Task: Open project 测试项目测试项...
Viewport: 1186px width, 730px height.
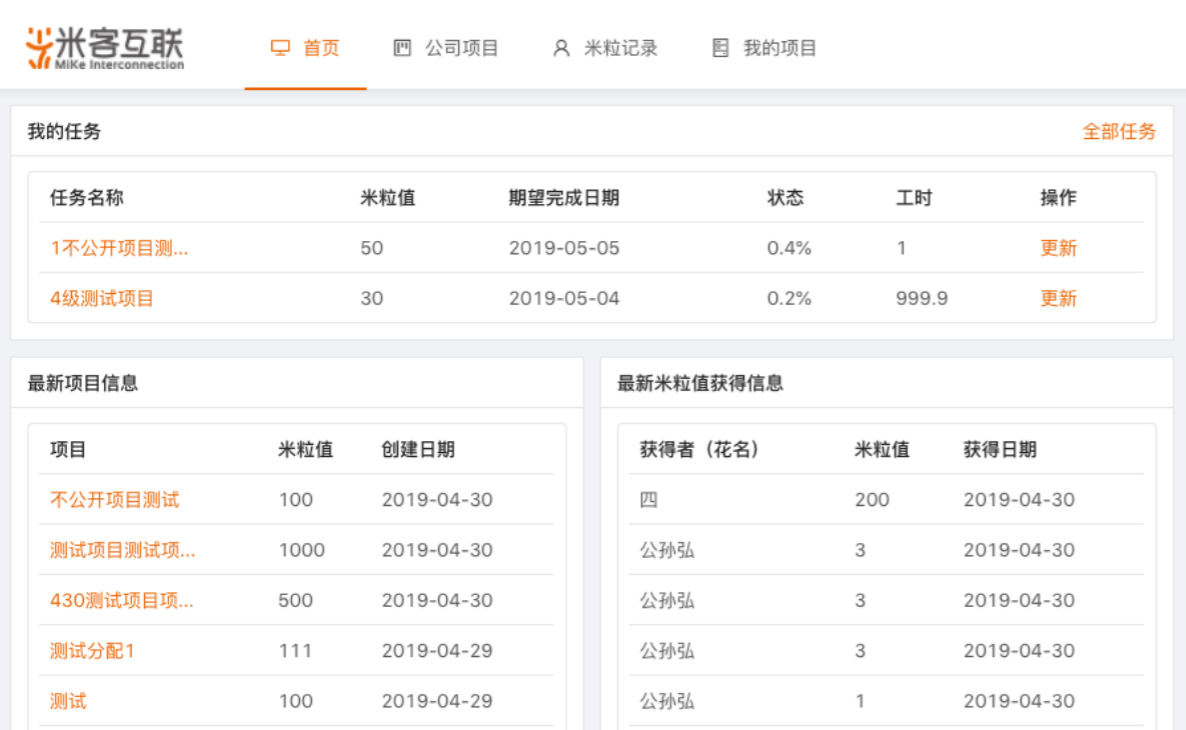Action: coord(122,550)
